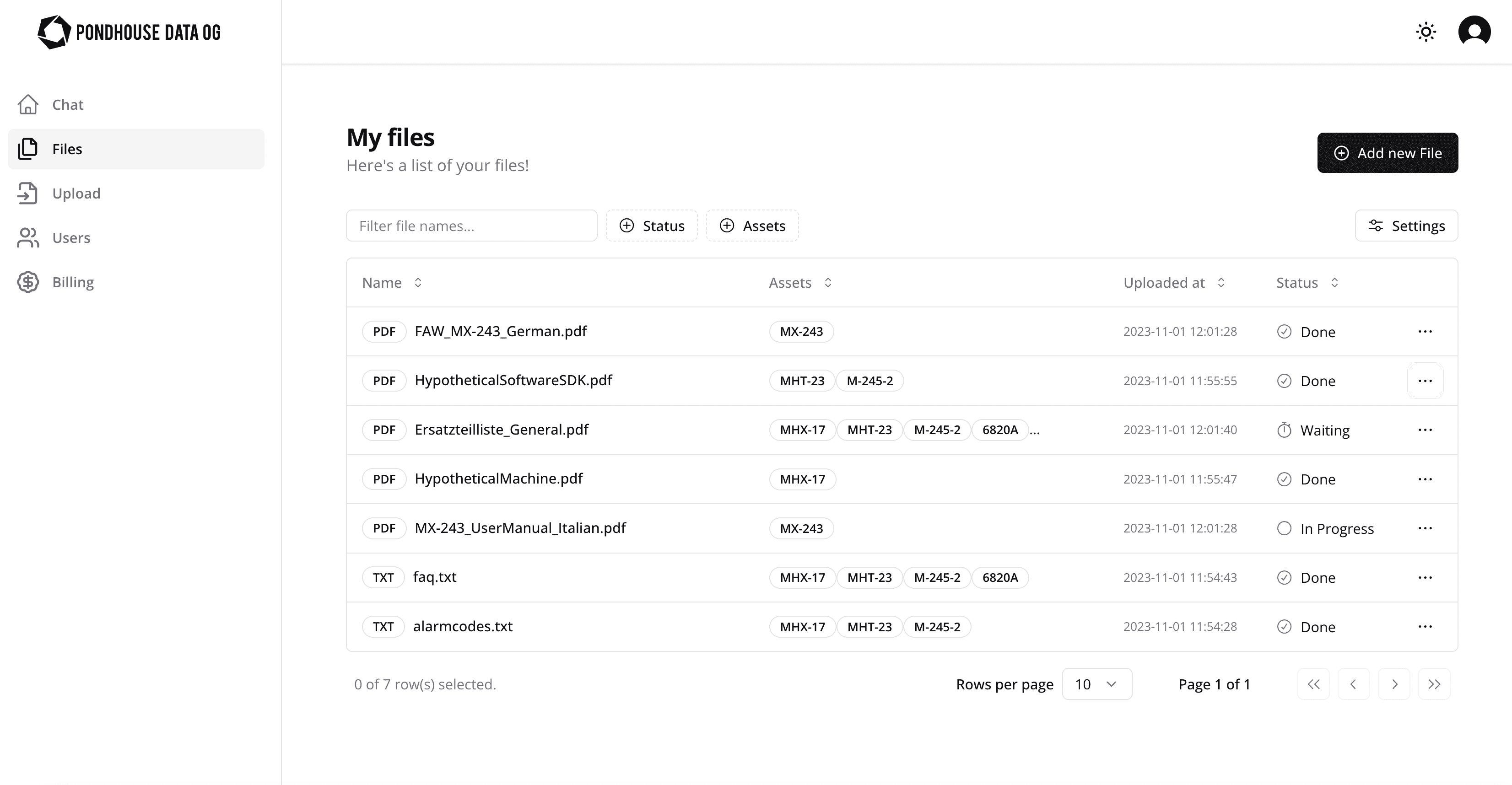Click the Add new File button
Viewport: 1512px width, 785px height.
tap(1388, 152)
